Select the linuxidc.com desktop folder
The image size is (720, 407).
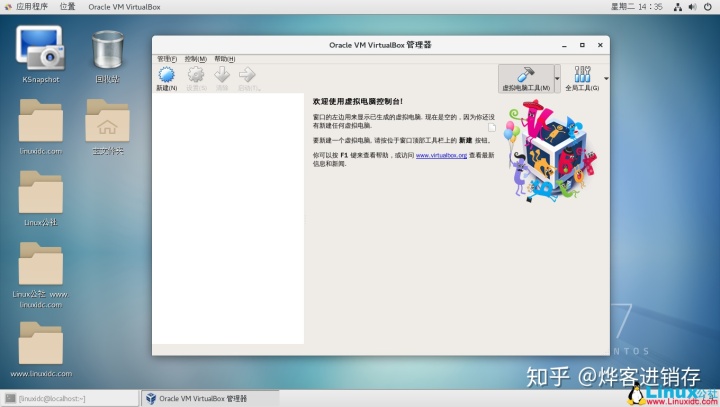coord(40,127)
